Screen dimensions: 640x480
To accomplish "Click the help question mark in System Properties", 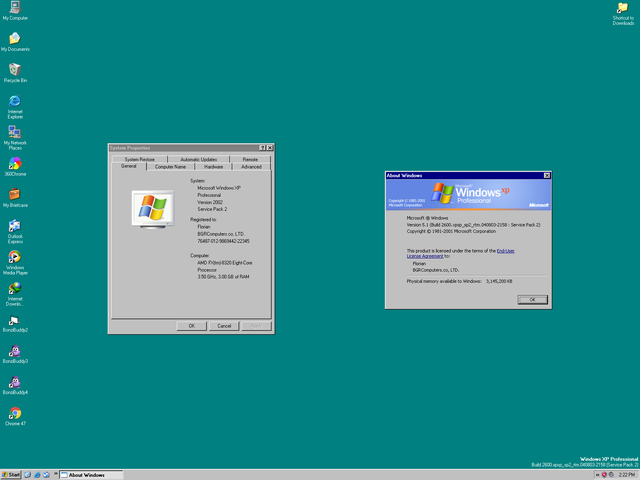I will (x=262, y=148).
